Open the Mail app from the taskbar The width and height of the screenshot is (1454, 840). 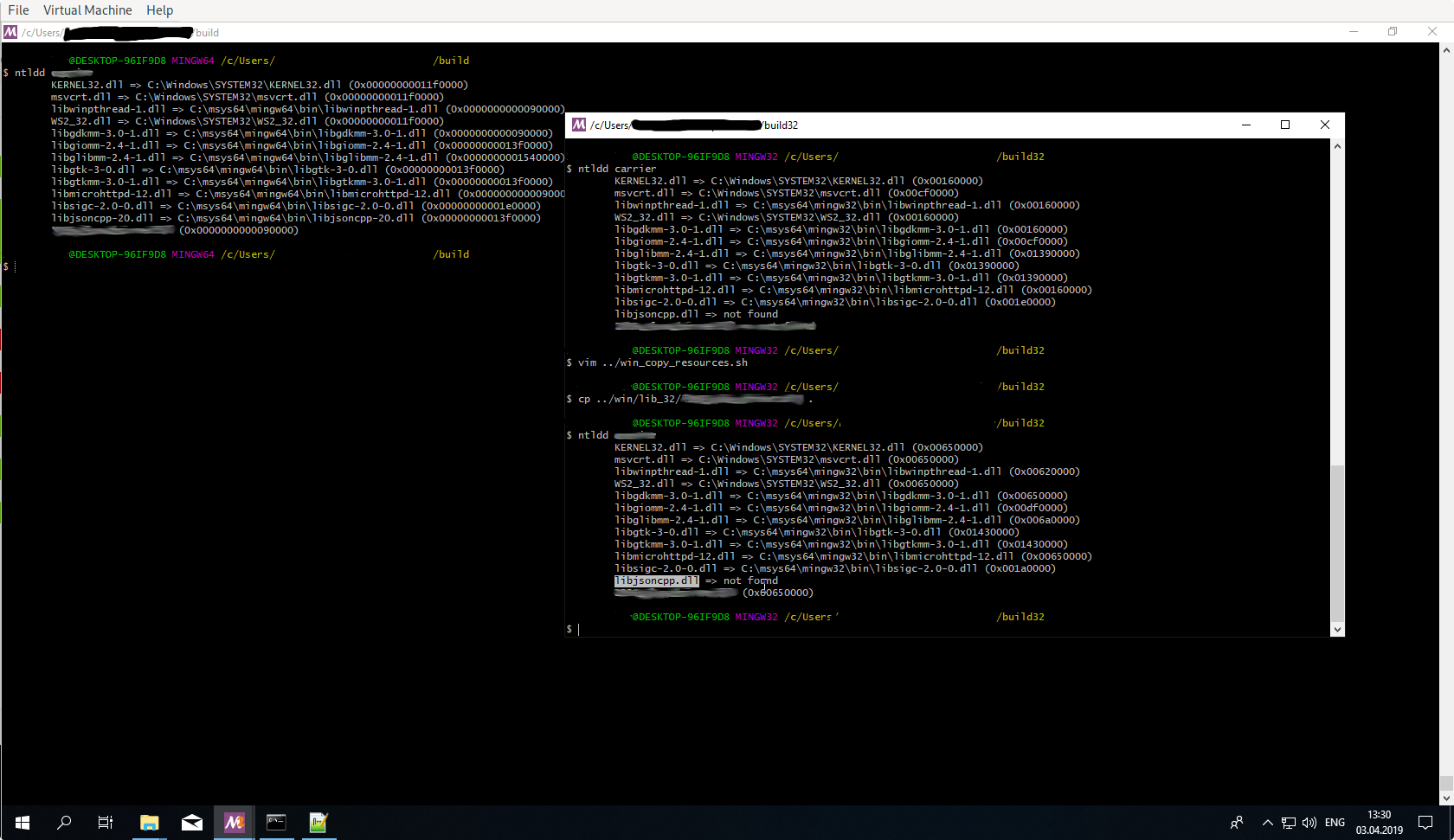[x=191, y=823]
